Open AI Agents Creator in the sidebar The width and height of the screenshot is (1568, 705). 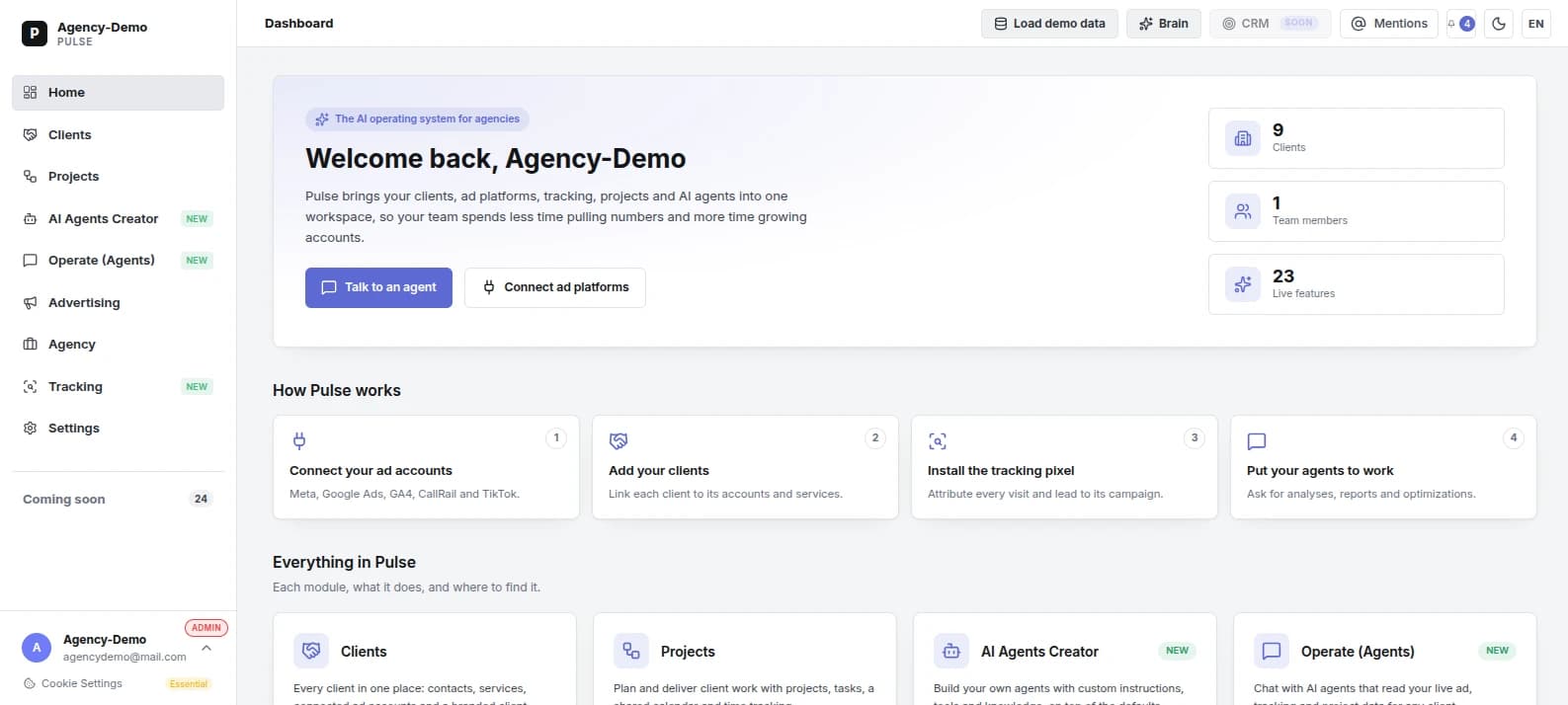[x=118, y=218]
